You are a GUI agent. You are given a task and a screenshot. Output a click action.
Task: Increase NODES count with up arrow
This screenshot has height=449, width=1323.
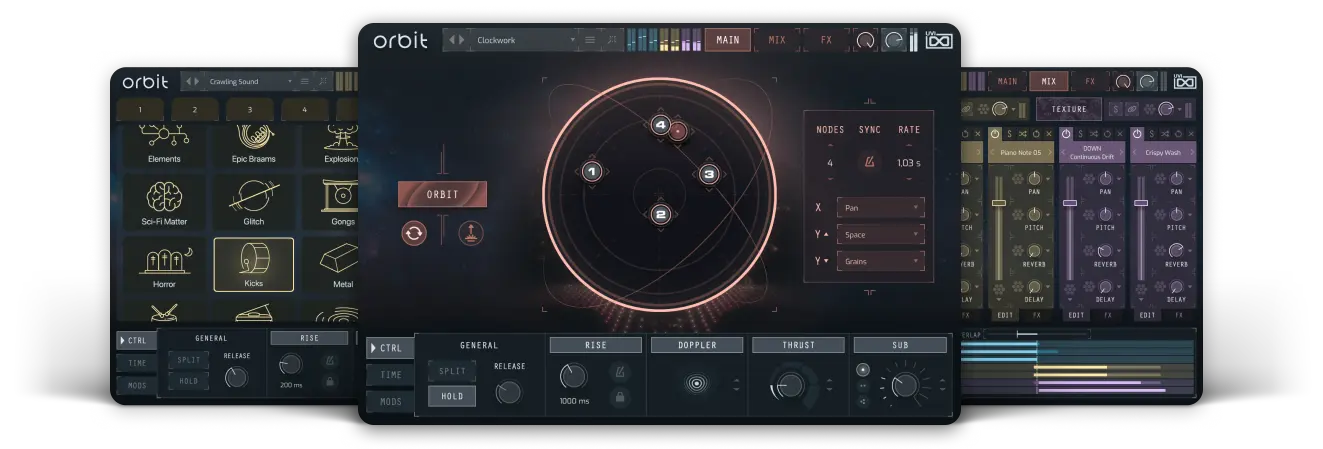(829, 146)
